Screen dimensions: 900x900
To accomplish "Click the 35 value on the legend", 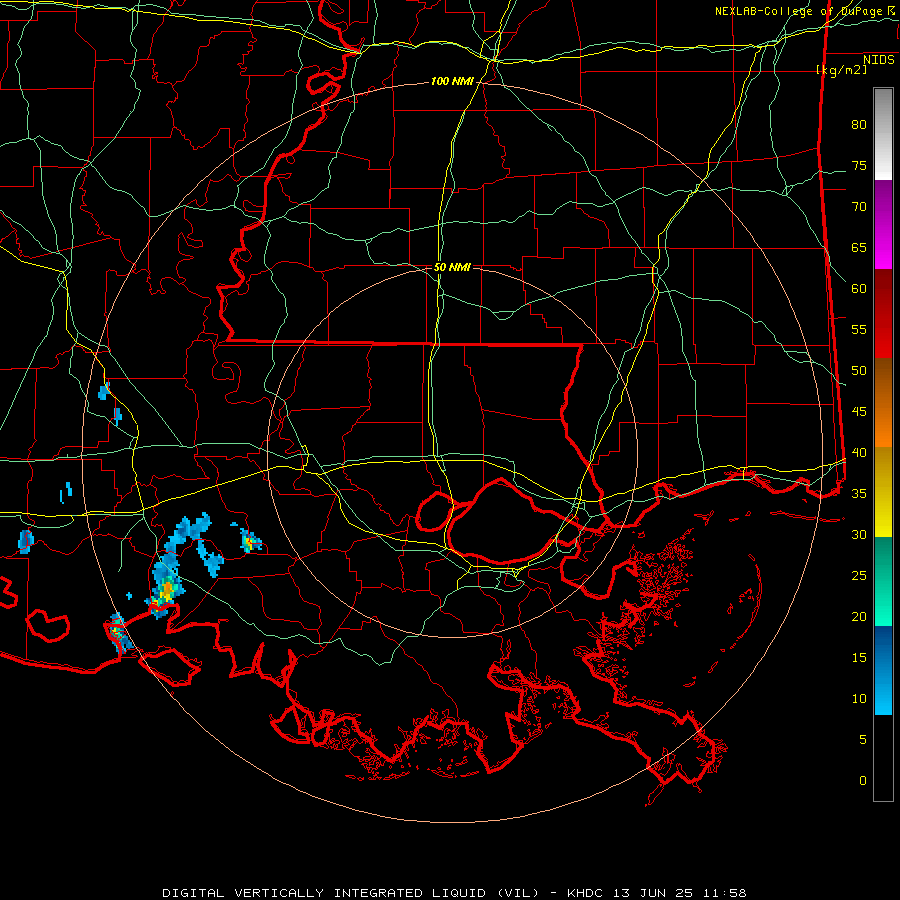I will tap(859, 494).
